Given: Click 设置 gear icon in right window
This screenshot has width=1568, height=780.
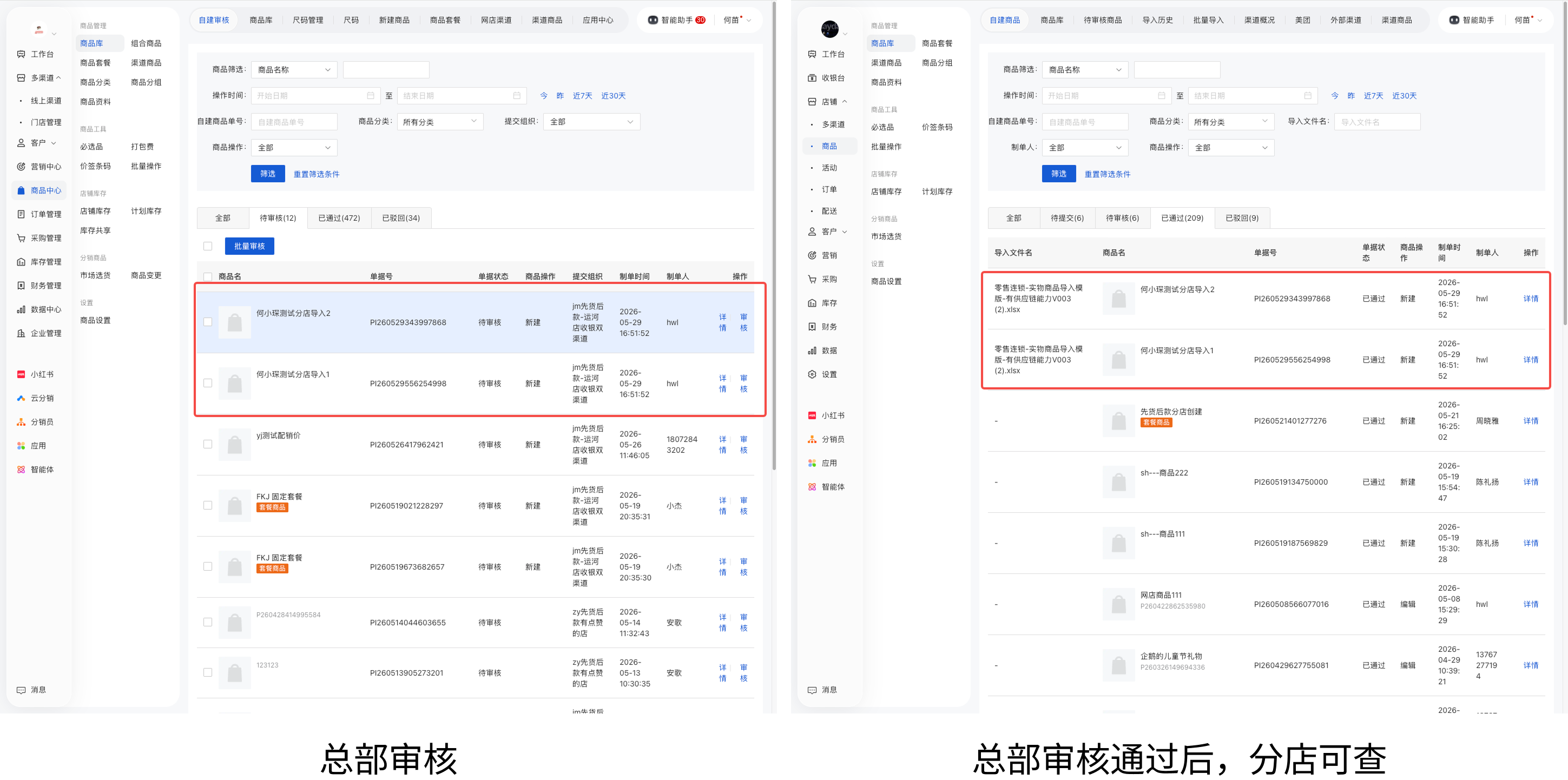Looking at the screenshot, I should point(812,374).
